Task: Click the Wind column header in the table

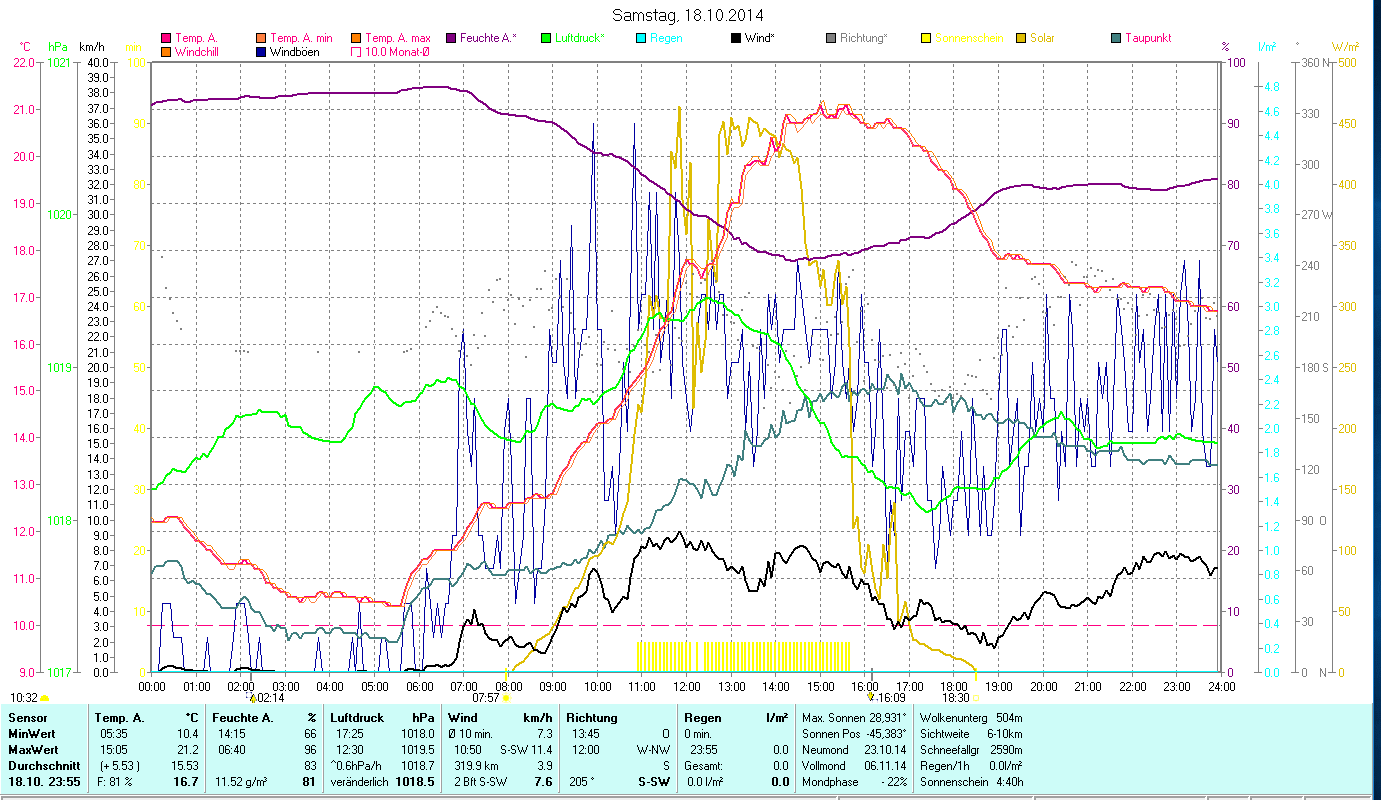Action: coord(462,718)
